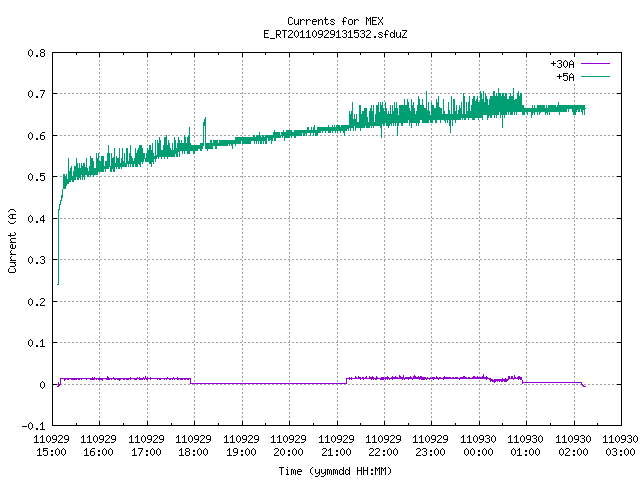
Task: Click the +30A legend label
Action: point(562,64)
